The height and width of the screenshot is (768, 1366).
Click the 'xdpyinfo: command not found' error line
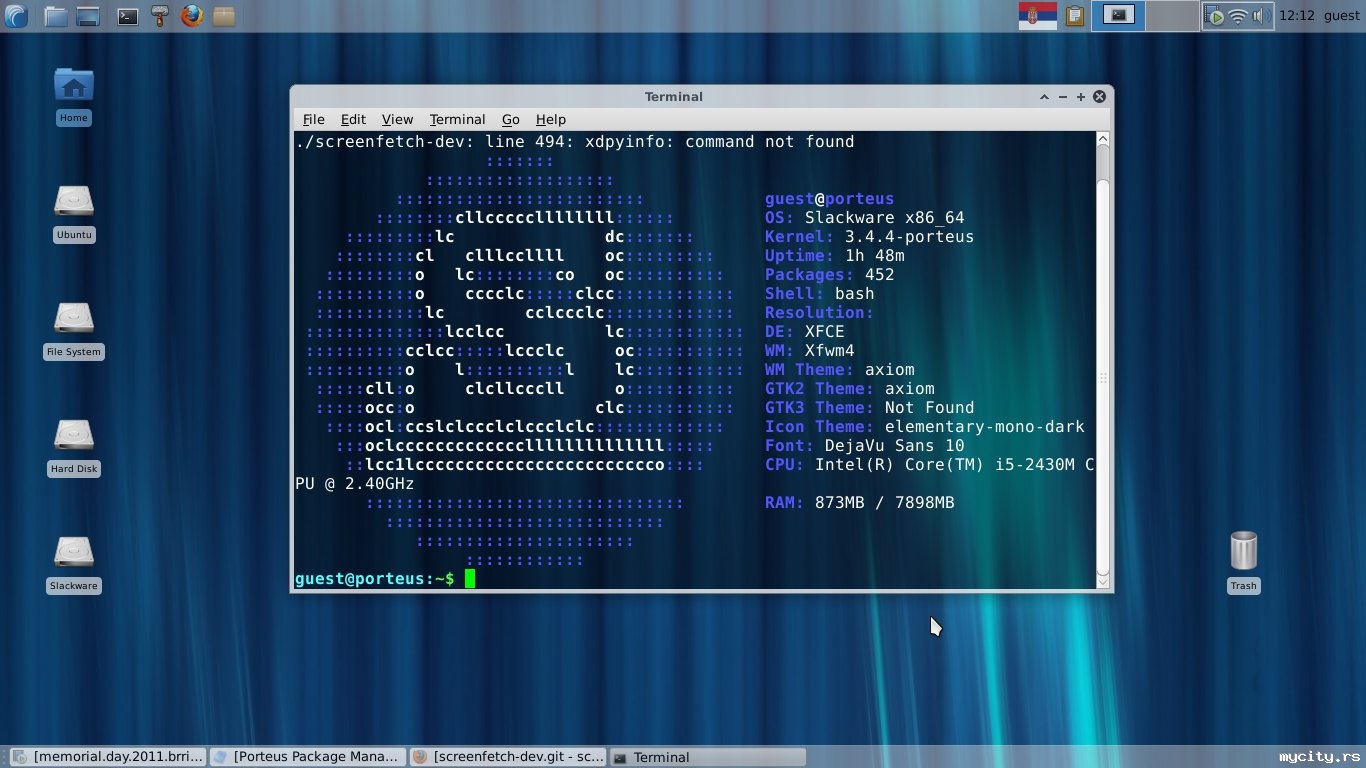point(575,142)
